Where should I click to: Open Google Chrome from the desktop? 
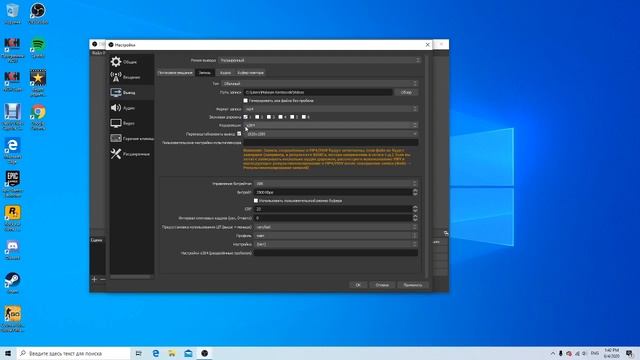coord(38,116)
